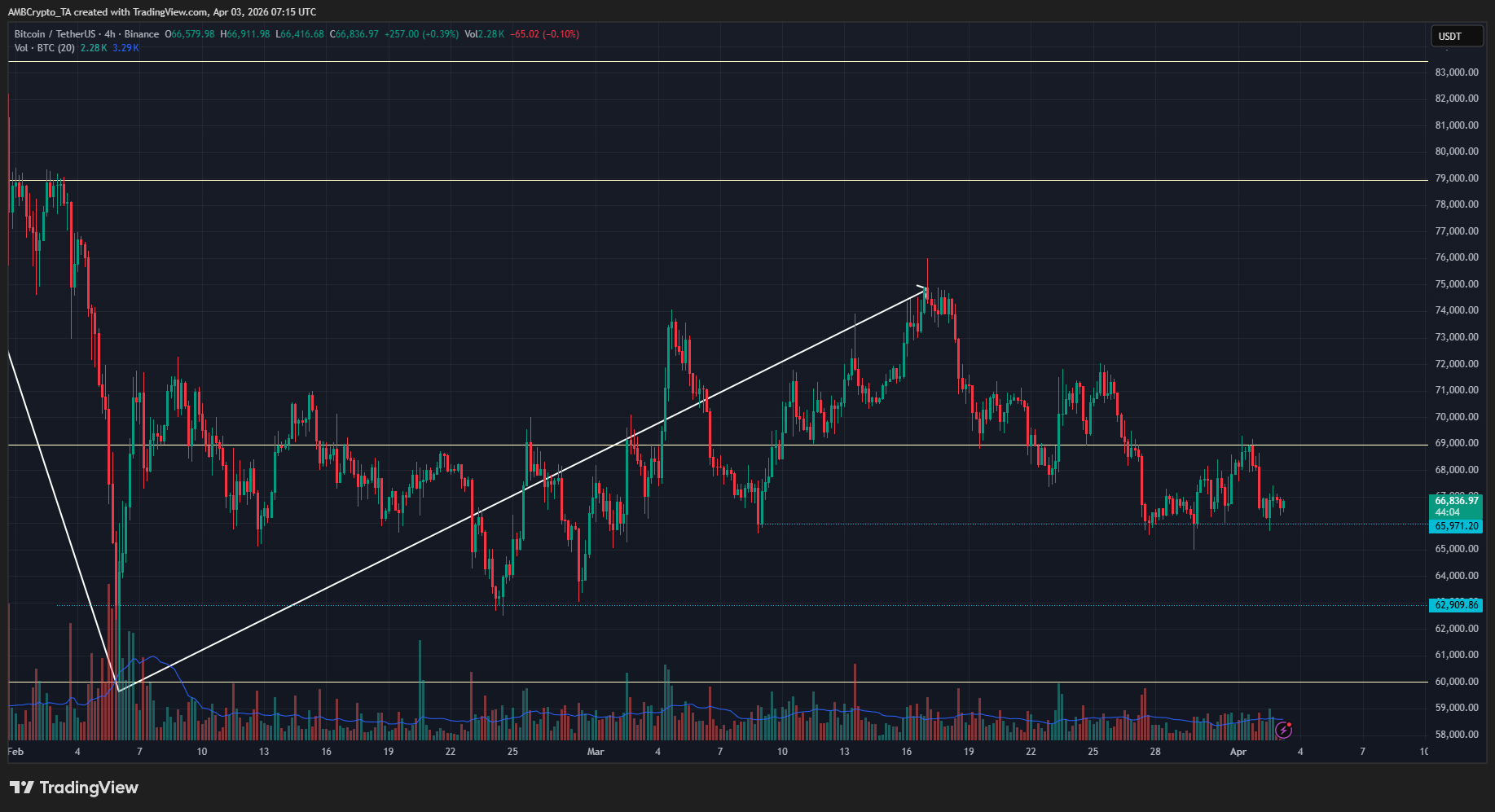This screenshot has height=812, width=1495.
Task: Click the cyan 62,909.86 price label
Action: (x=1457, y=605)
